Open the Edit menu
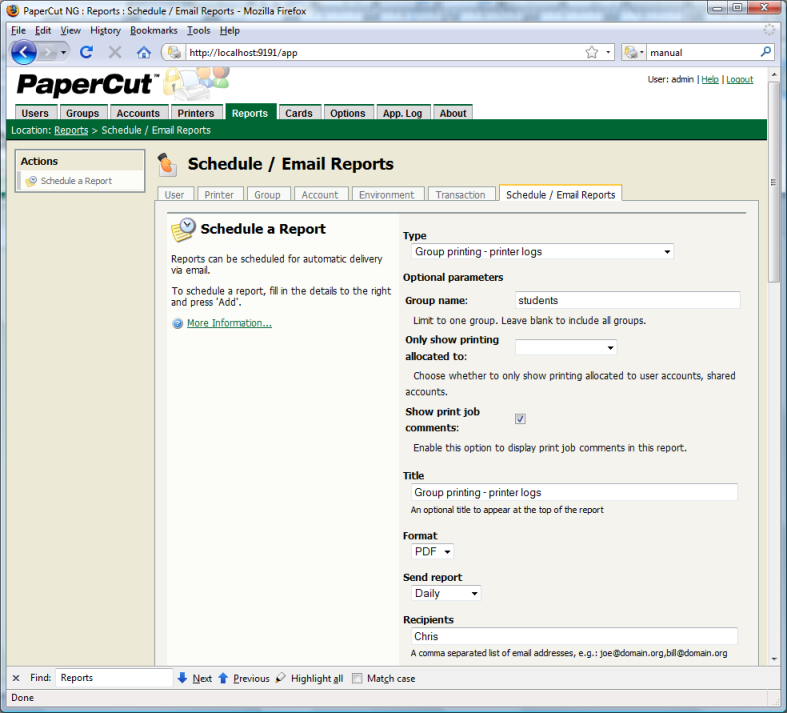The width and height of the screenshot is (787, 713). (x=43, y=31)
